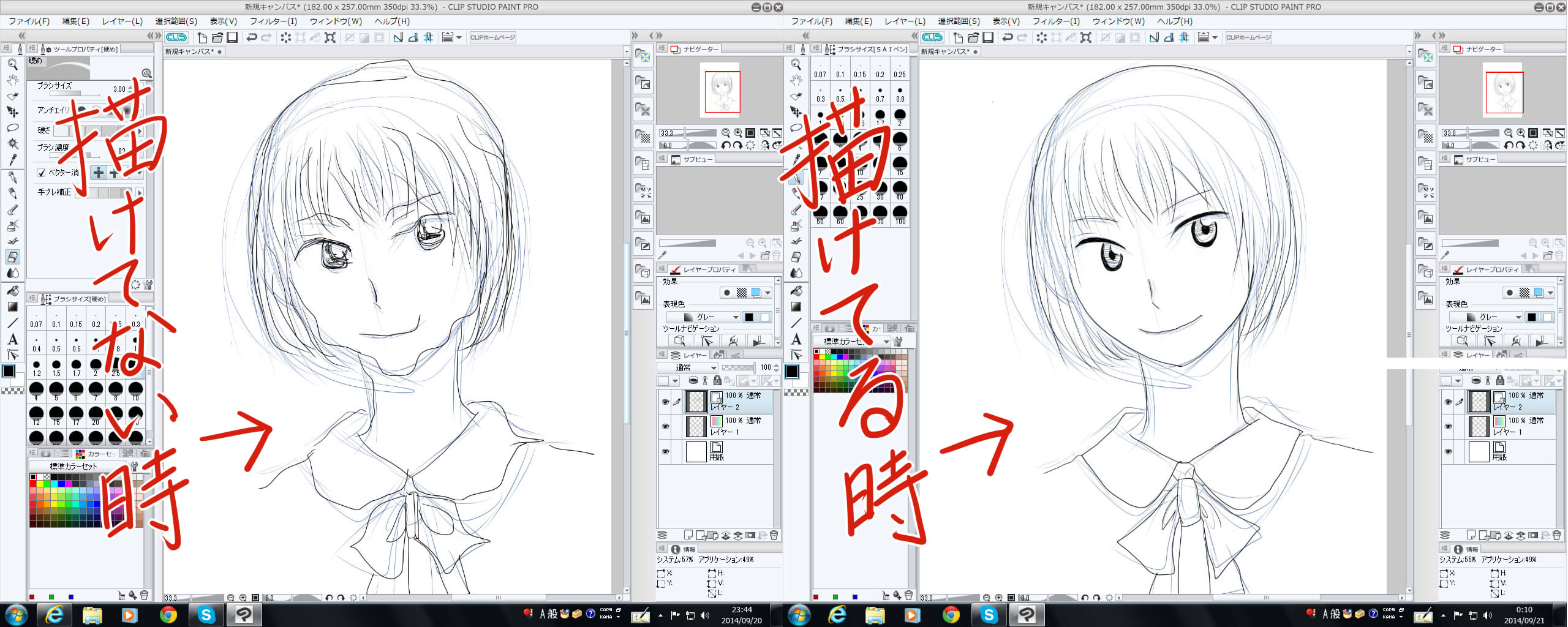Click CLIPホームページ button in left window toolbar
Screen dimensions: 1568x627
pyautogui.click(x=492, y=37)
